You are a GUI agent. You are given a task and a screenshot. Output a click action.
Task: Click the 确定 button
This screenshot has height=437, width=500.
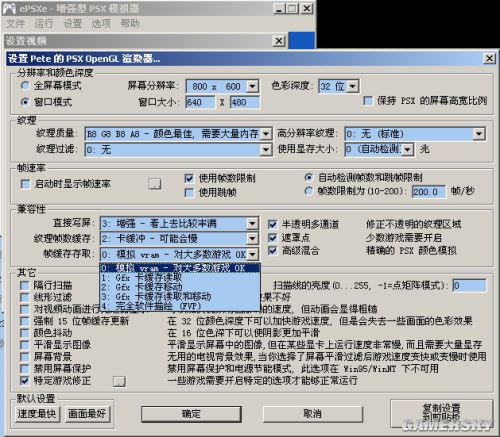tap(191, 414)
